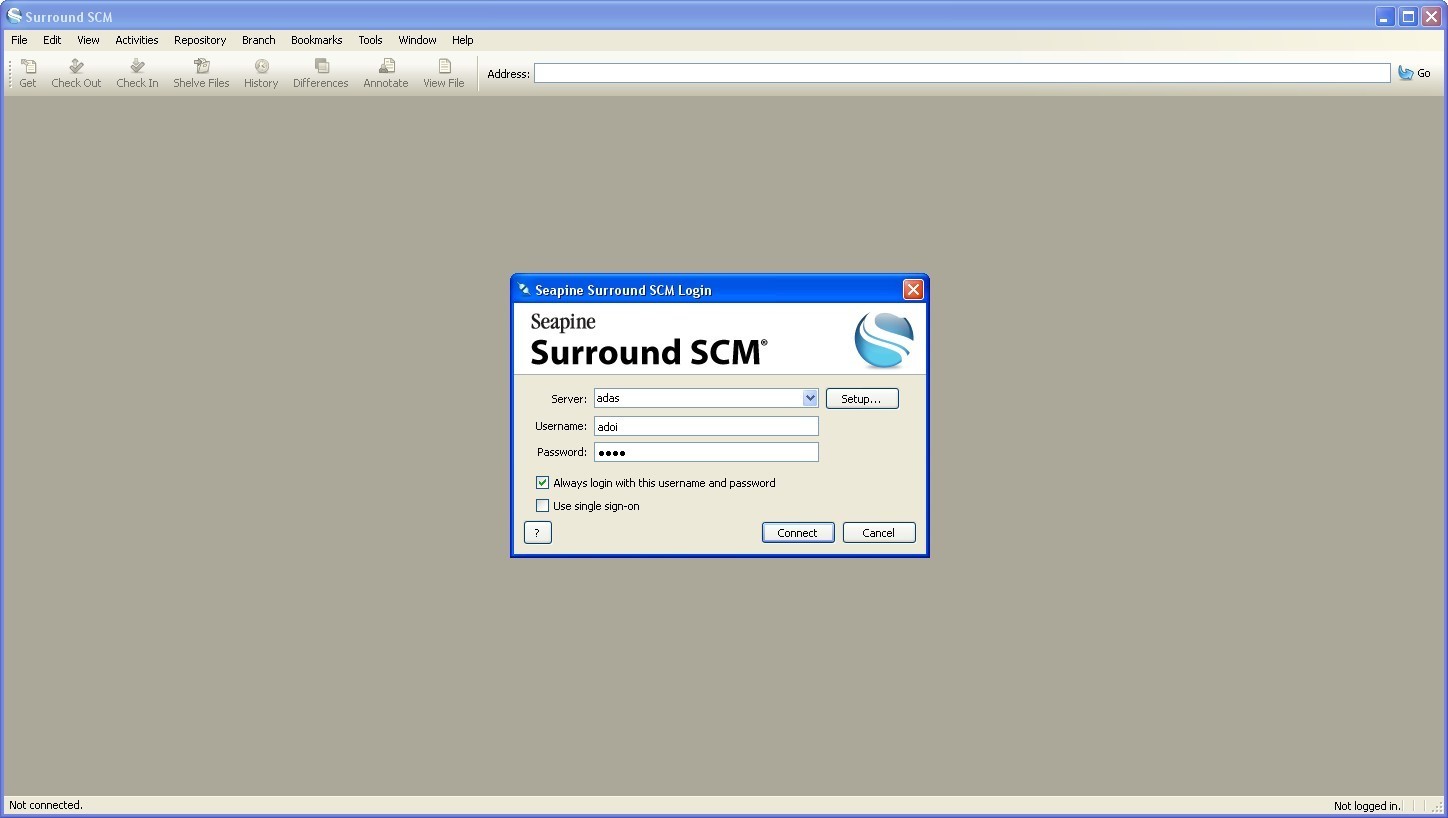
Task: Click the Setup... button
Action: click(x=862, y=398)
